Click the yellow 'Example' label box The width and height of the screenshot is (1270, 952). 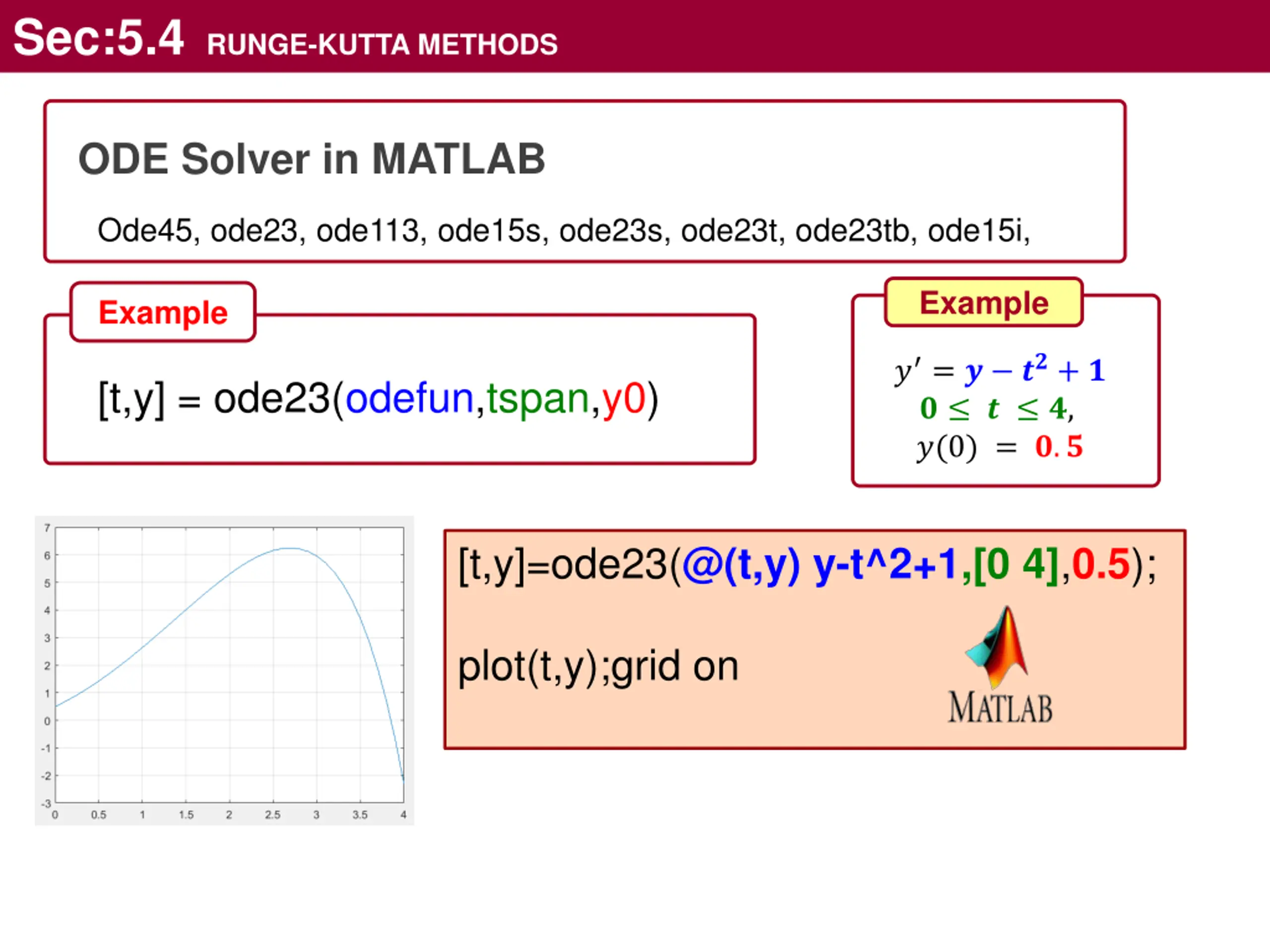[x=984, y=302]
